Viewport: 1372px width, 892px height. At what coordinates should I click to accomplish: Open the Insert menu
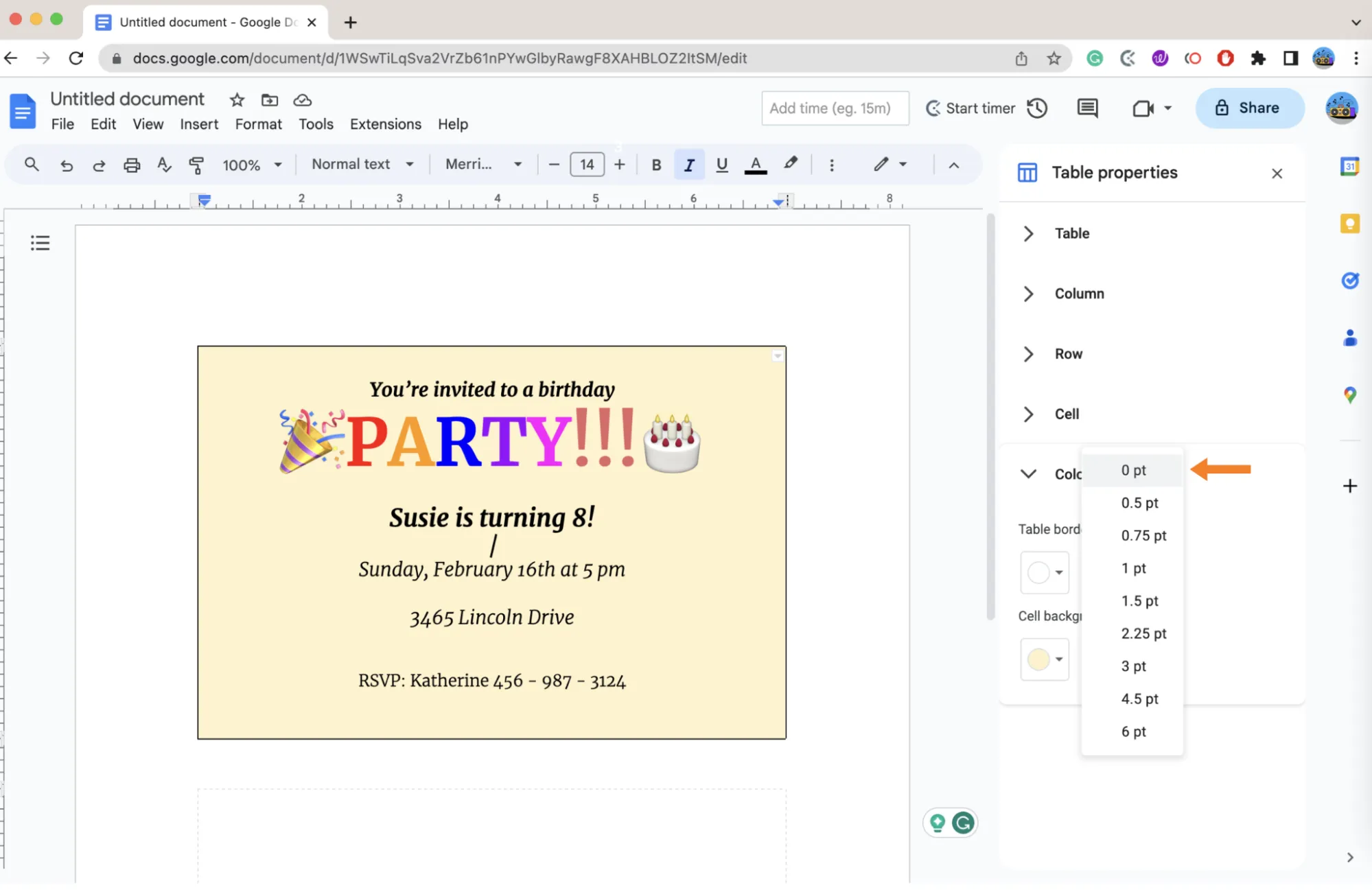coord(199,124)
